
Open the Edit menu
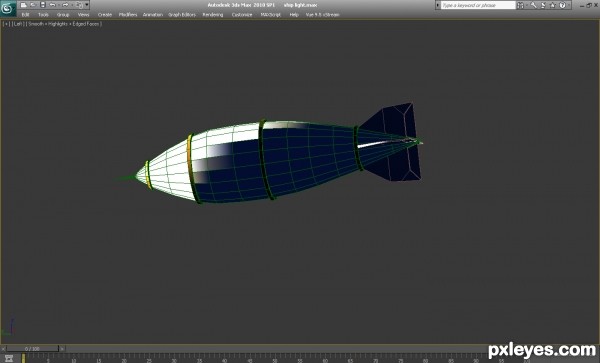(25, 15)
